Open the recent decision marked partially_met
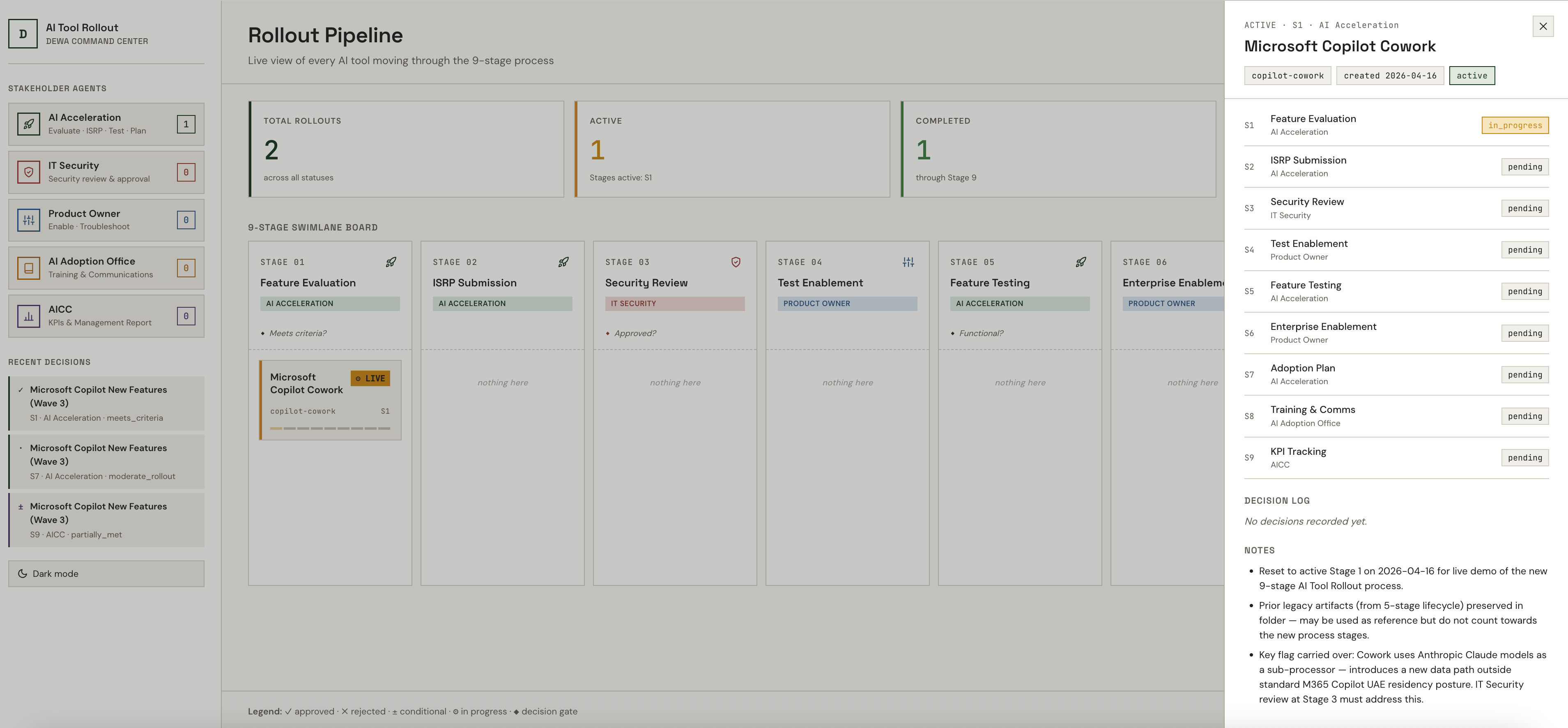Screen dimensions: 1568x728 click(x=106, y=520)
